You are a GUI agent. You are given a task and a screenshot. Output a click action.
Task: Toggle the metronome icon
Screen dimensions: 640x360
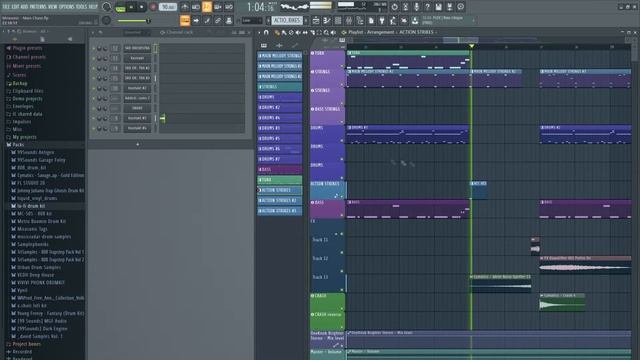[184, 7]
